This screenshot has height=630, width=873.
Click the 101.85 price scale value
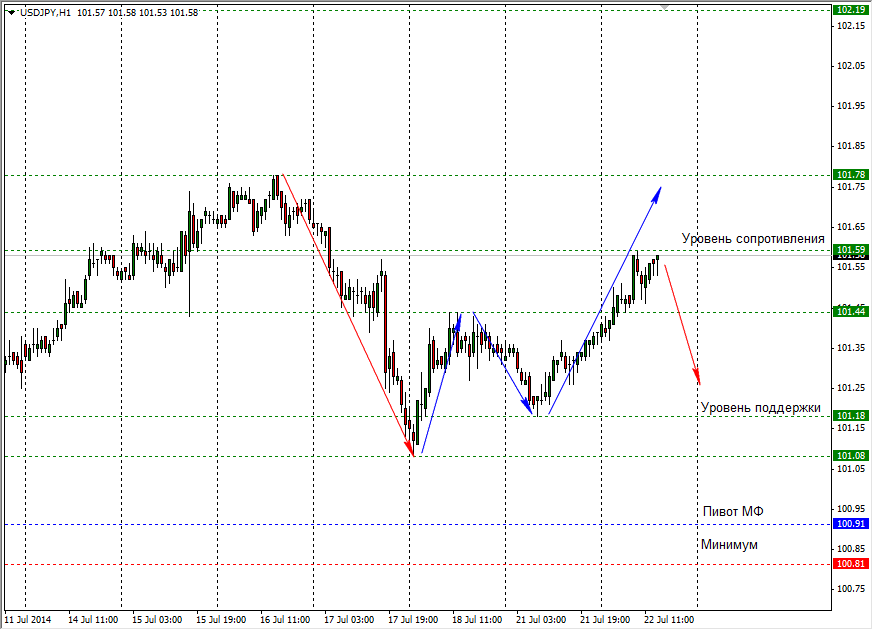(x=851, y=146)
